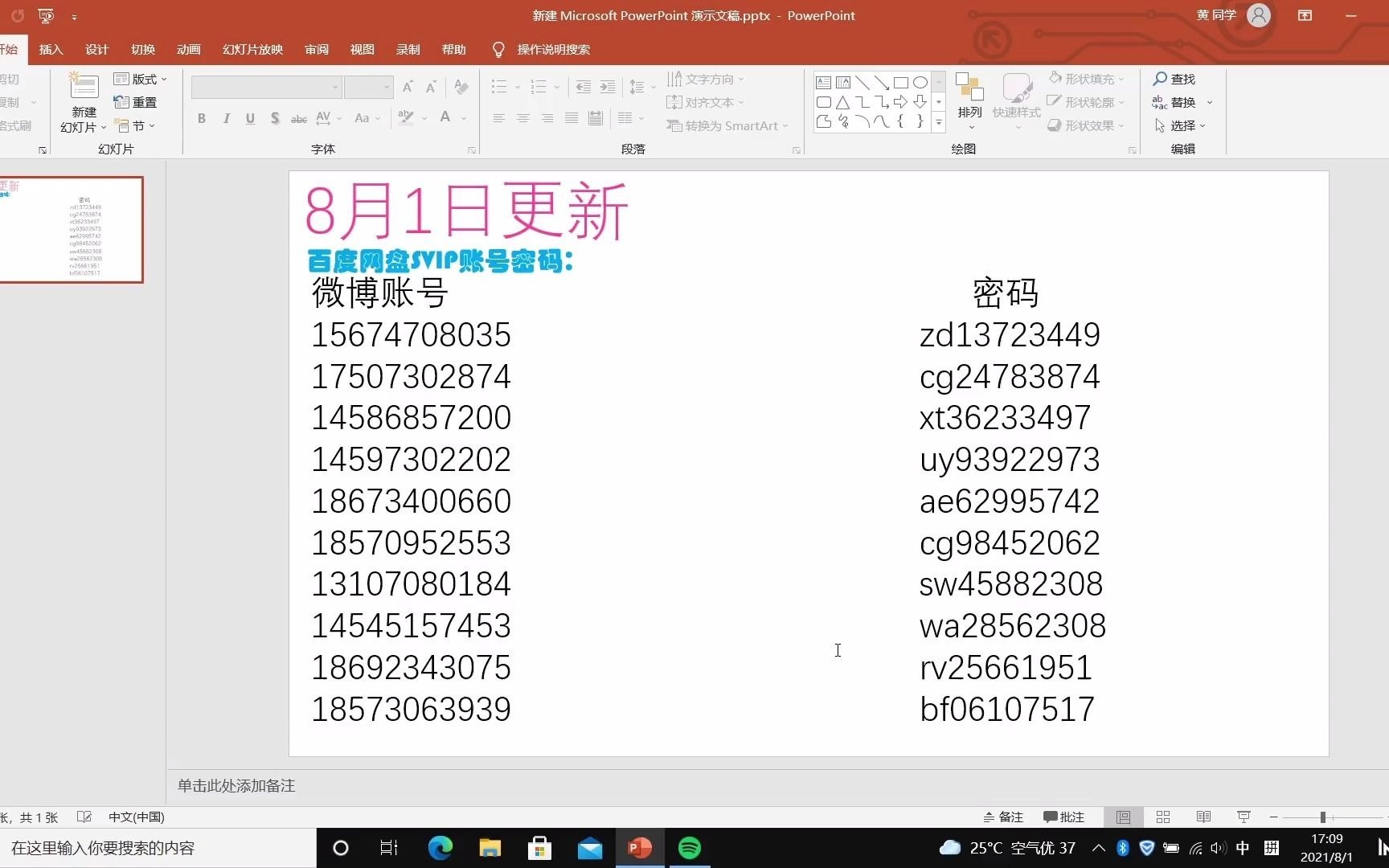Click the line spacing icon
The width and height of the screenshot is (1389, 868).
click(x=637, y=86)
